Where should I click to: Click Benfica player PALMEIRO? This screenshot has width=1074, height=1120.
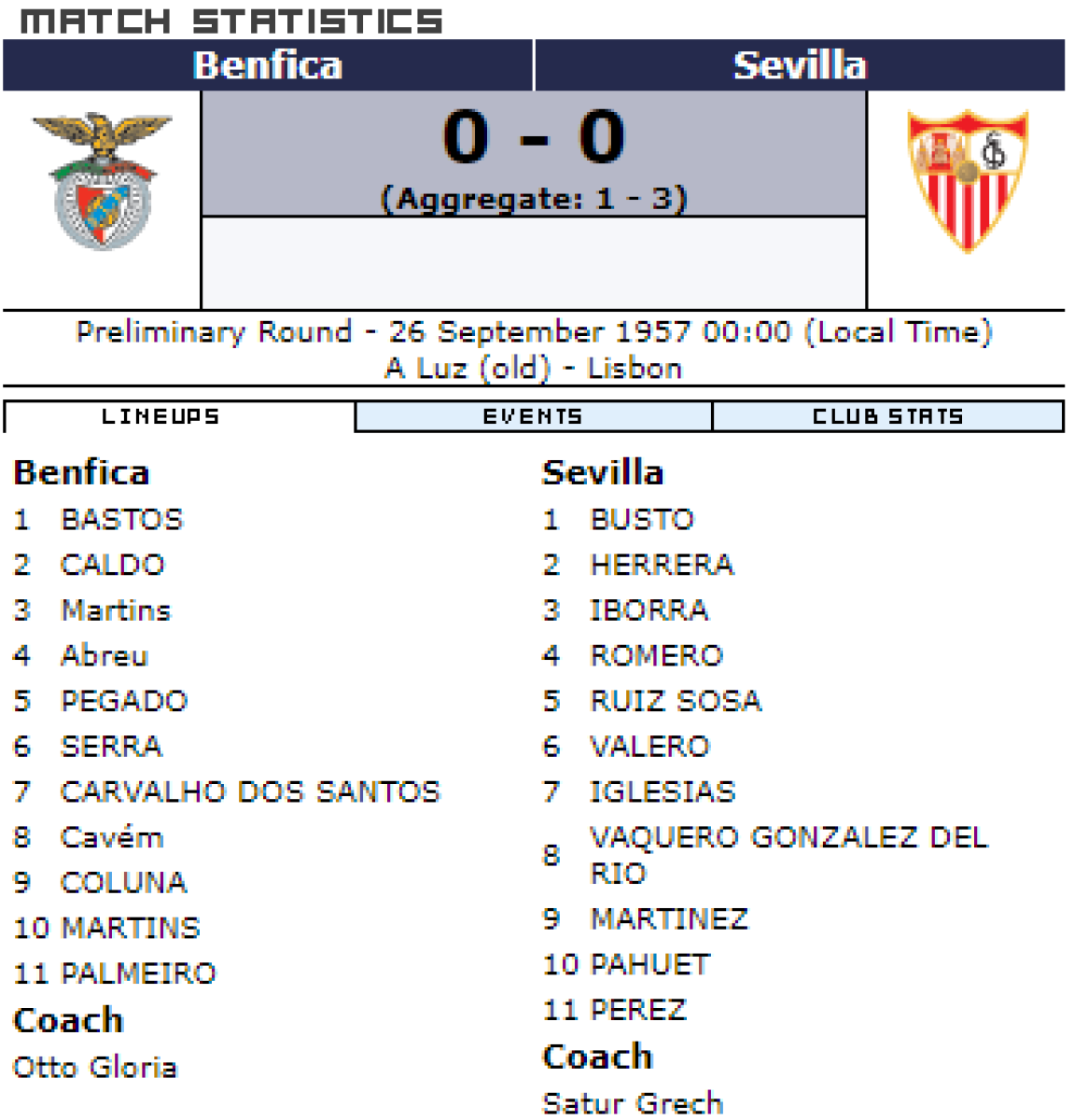coord(138,973)
